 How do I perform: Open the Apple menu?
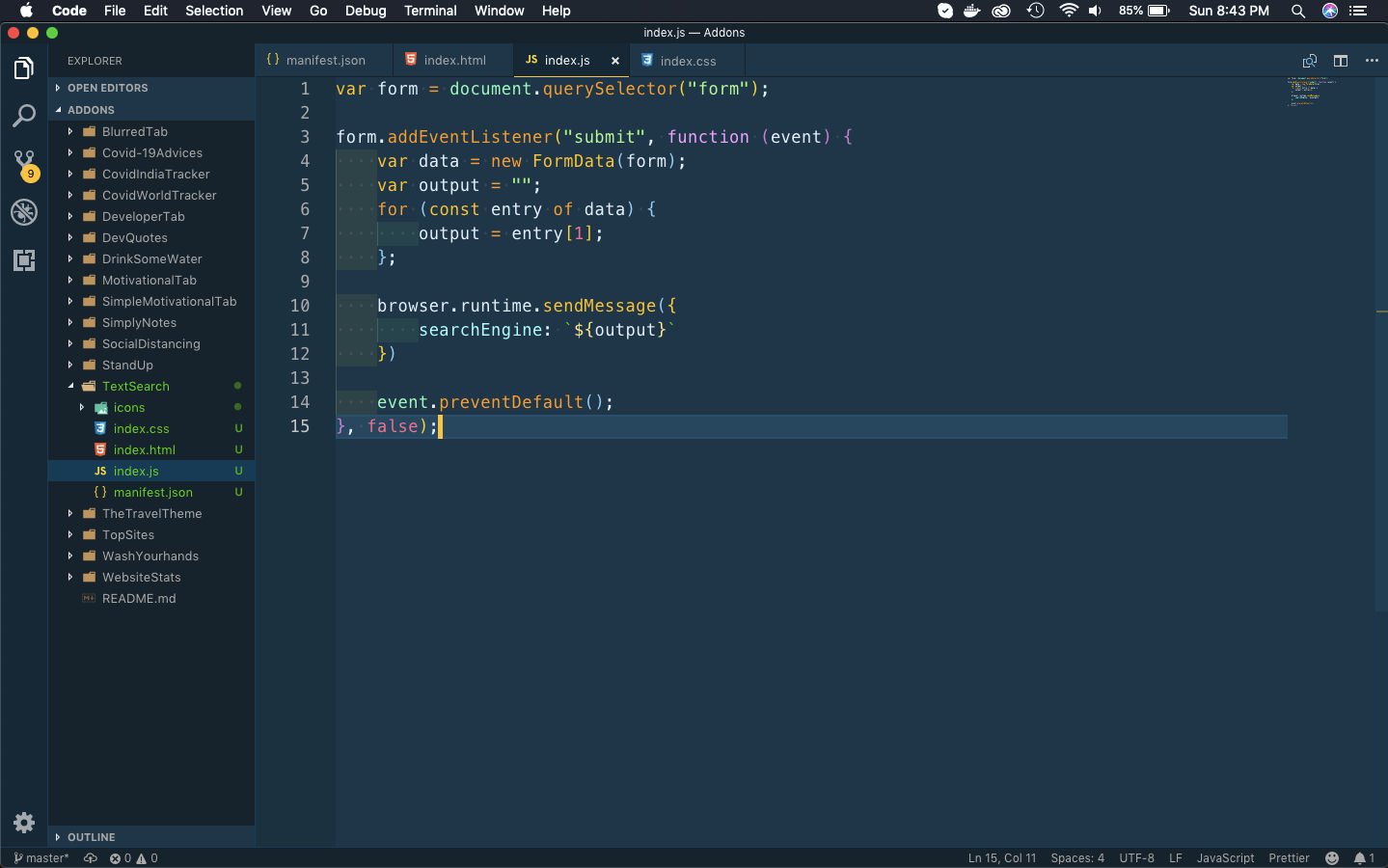26,11
